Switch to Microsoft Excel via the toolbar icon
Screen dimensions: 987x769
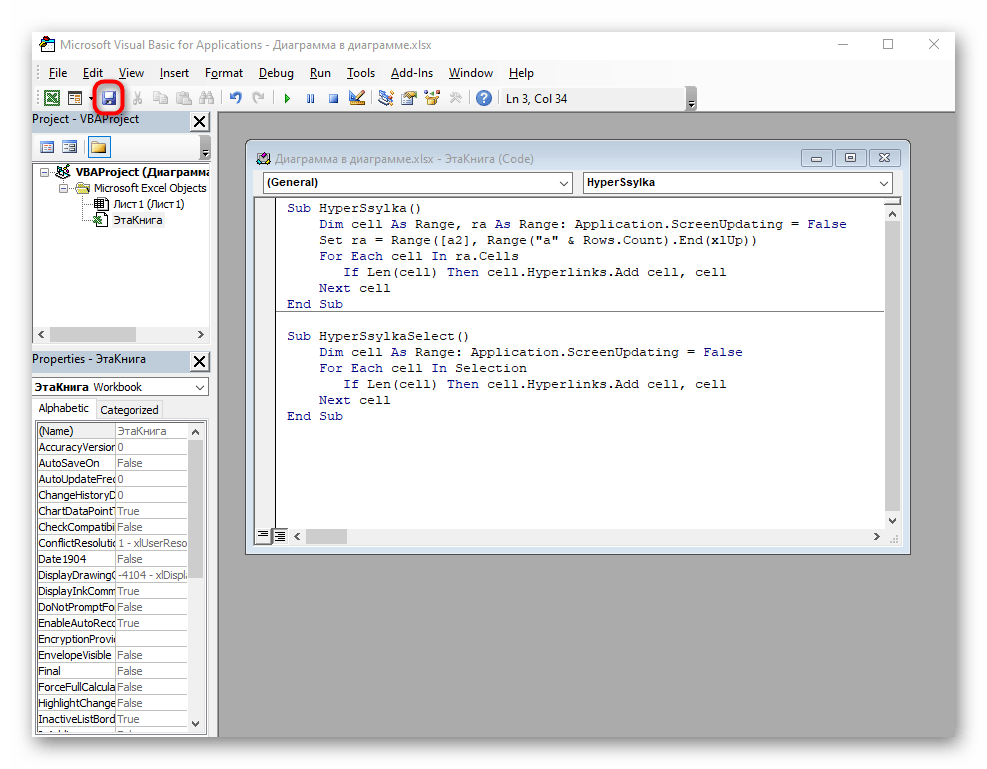click(x=51, y=98)
